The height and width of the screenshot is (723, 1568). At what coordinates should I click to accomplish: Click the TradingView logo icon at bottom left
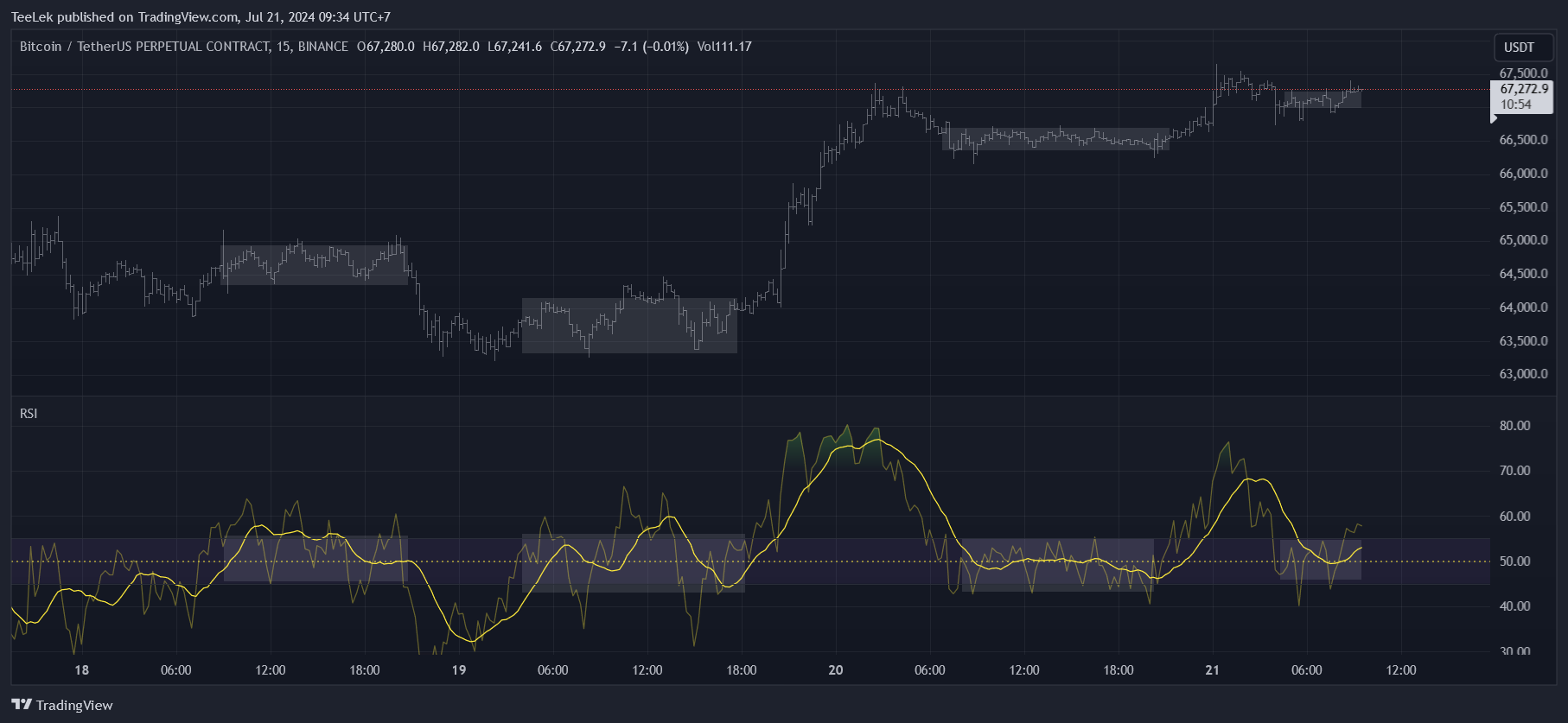pyautogui.click(x=22, y=705)
